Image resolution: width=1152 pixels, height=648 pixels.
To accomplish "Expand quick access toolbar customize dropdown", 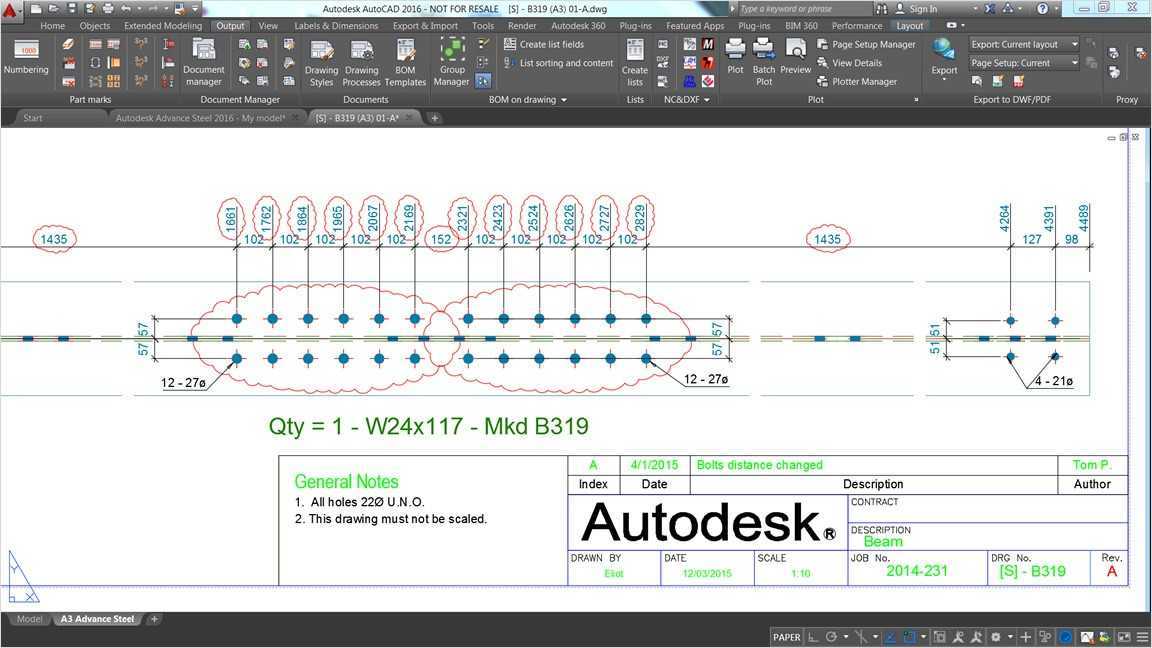I will [195, 9].
